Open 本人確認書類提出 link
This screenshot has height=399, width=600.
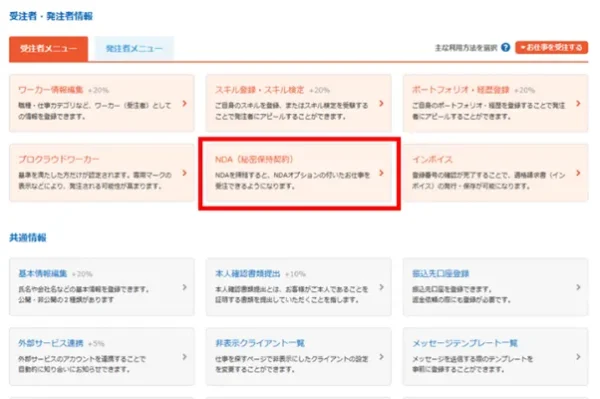tap(248, 274)
